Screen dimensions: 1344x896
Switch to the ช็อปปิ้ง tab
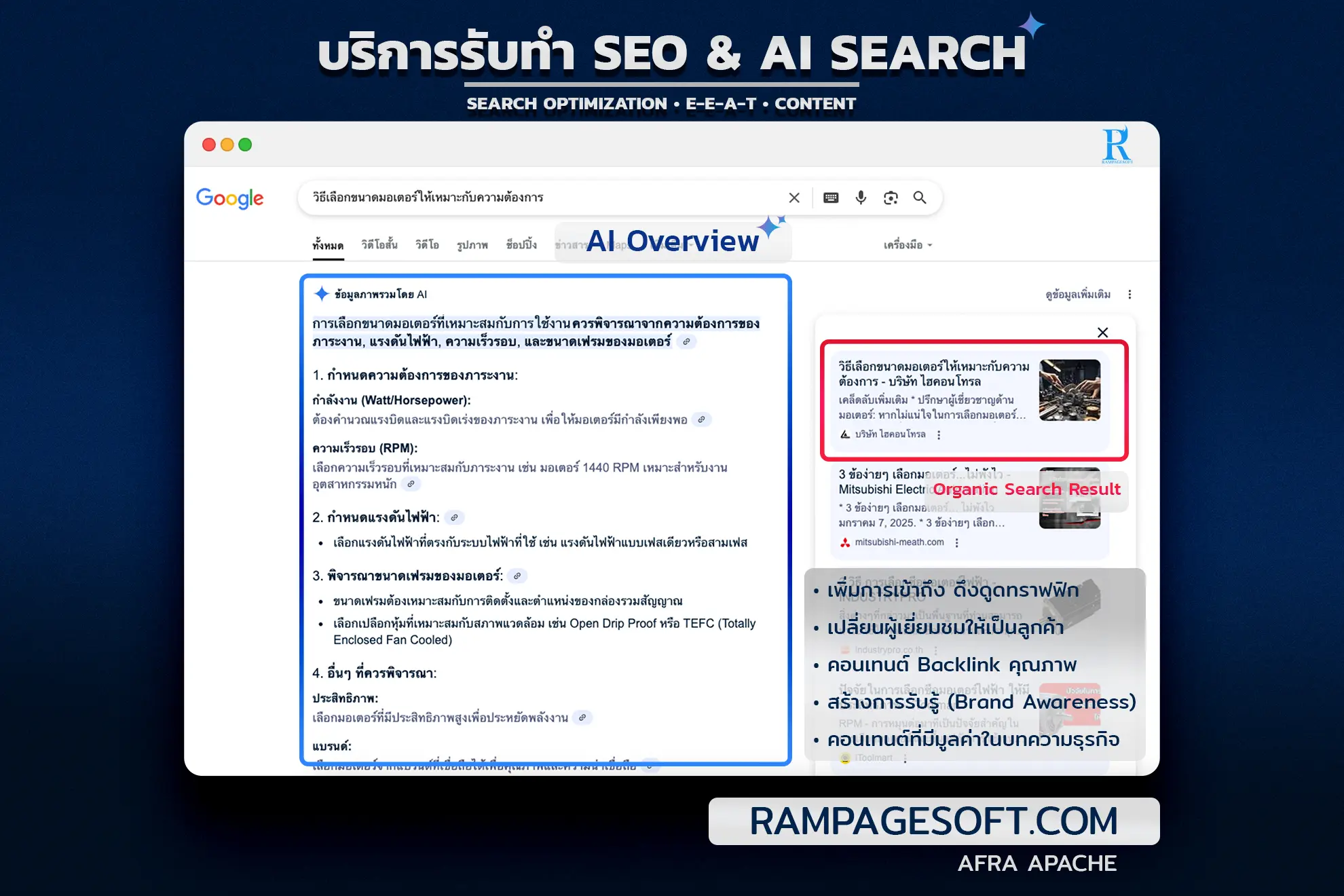pyautogui.click(x=521, y=244)
